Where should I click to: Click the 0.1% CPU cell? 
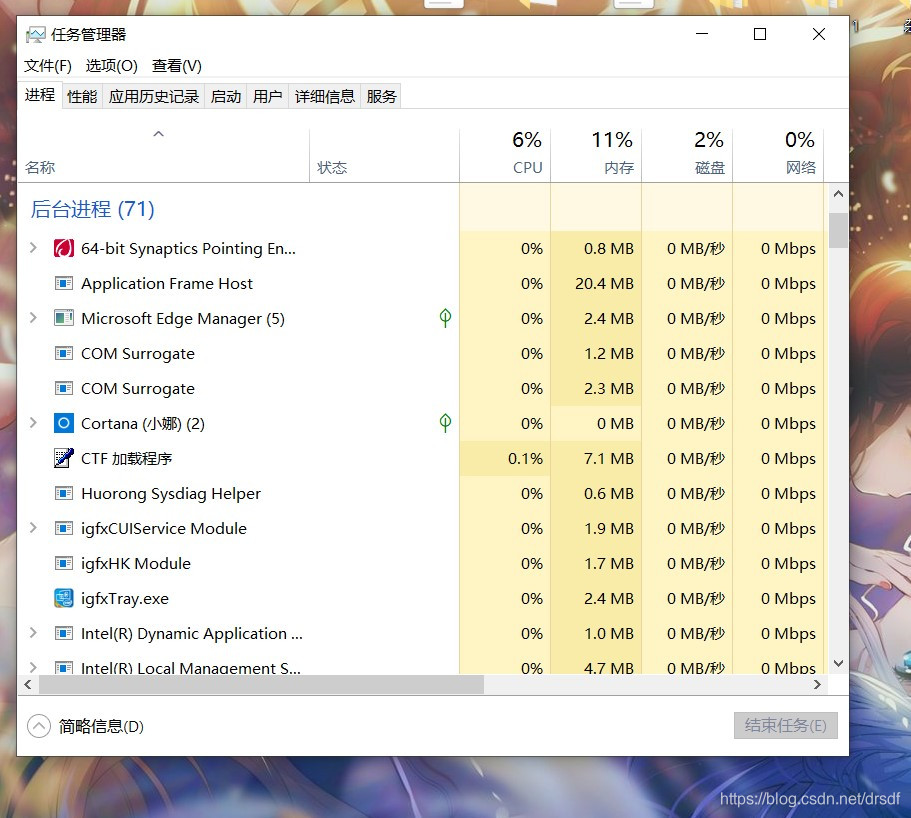click(x=505, y=458)
